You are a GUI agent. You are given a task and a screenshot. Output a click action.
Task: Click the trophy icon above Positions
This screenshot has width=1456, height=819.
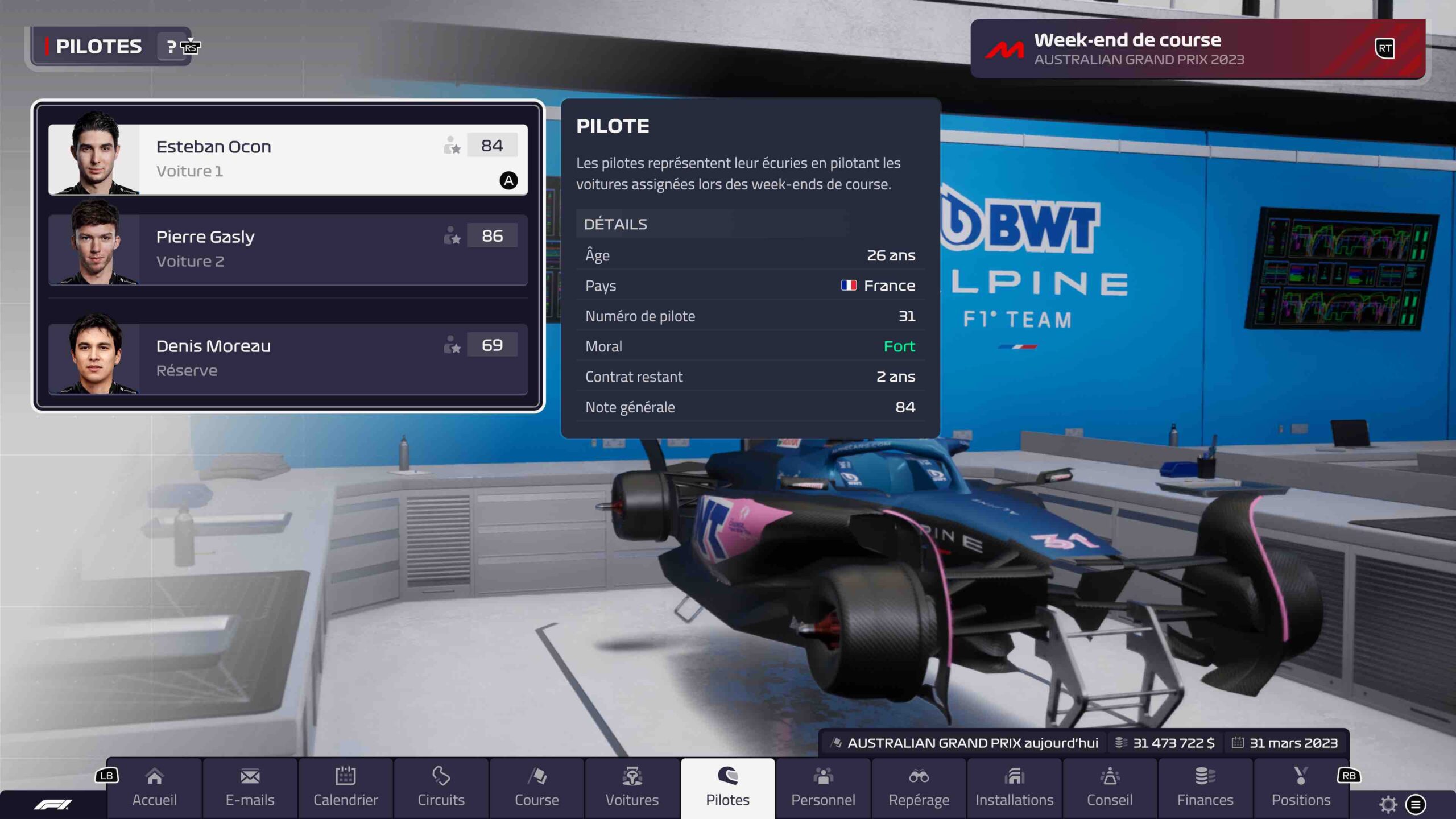coord(1301,776)
